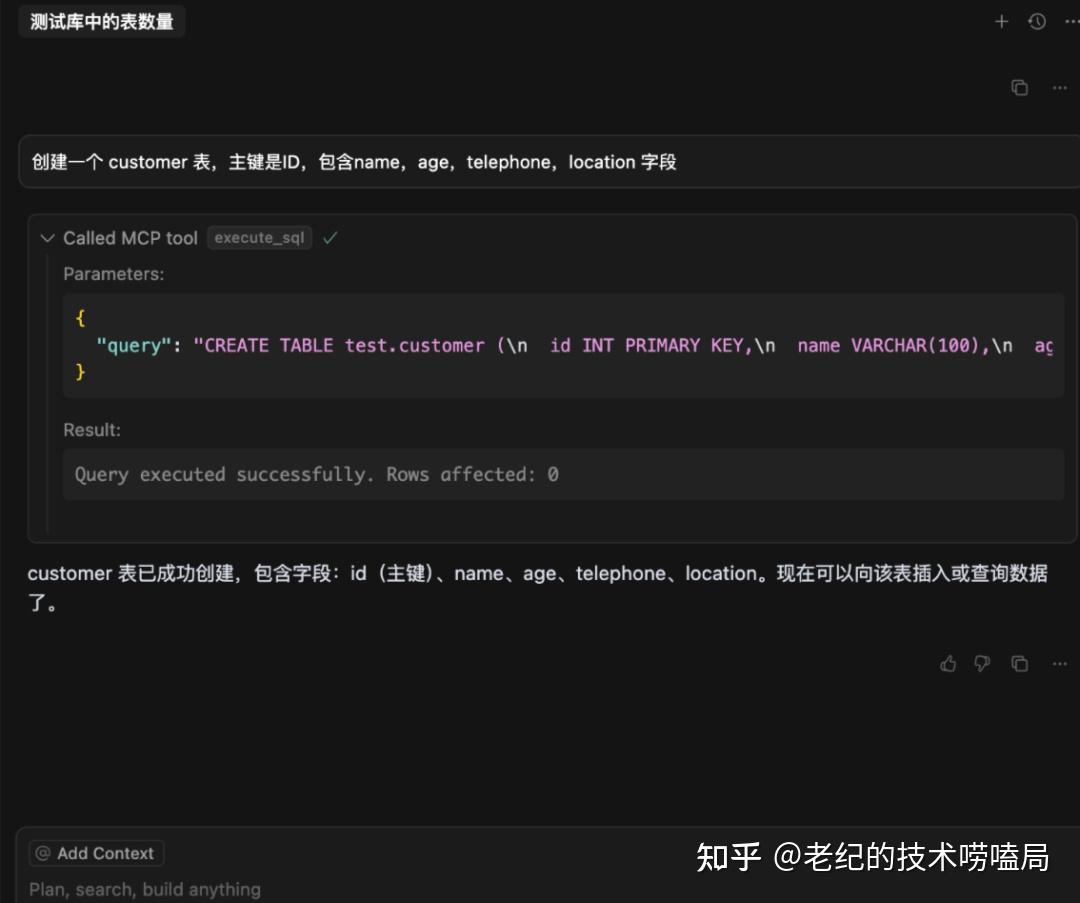Image resolution: width=1080 pixels, height=903 pixels.
Task: Open the ellipsis menu below the reply
Action: point(1060,663)
